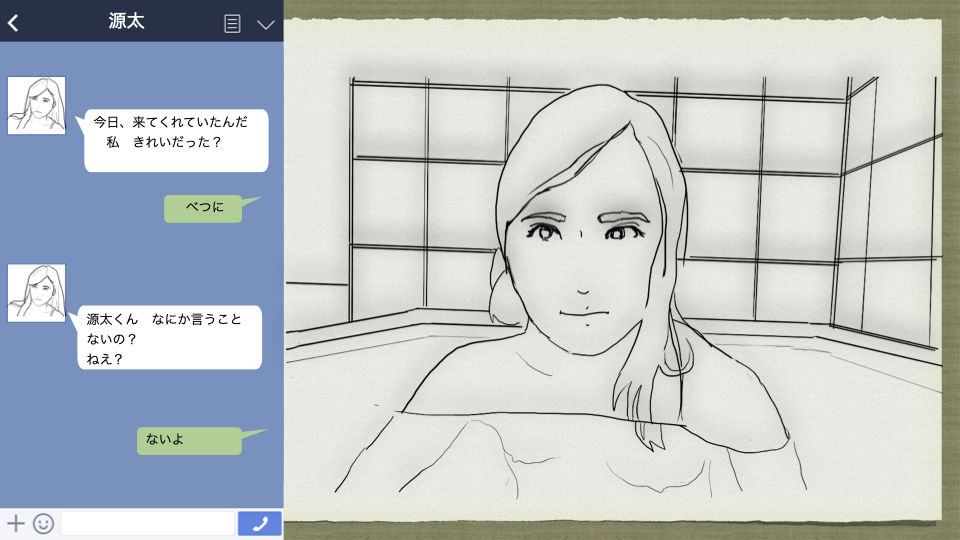Open the first sender avatar thumbnail

pos(37,105)
